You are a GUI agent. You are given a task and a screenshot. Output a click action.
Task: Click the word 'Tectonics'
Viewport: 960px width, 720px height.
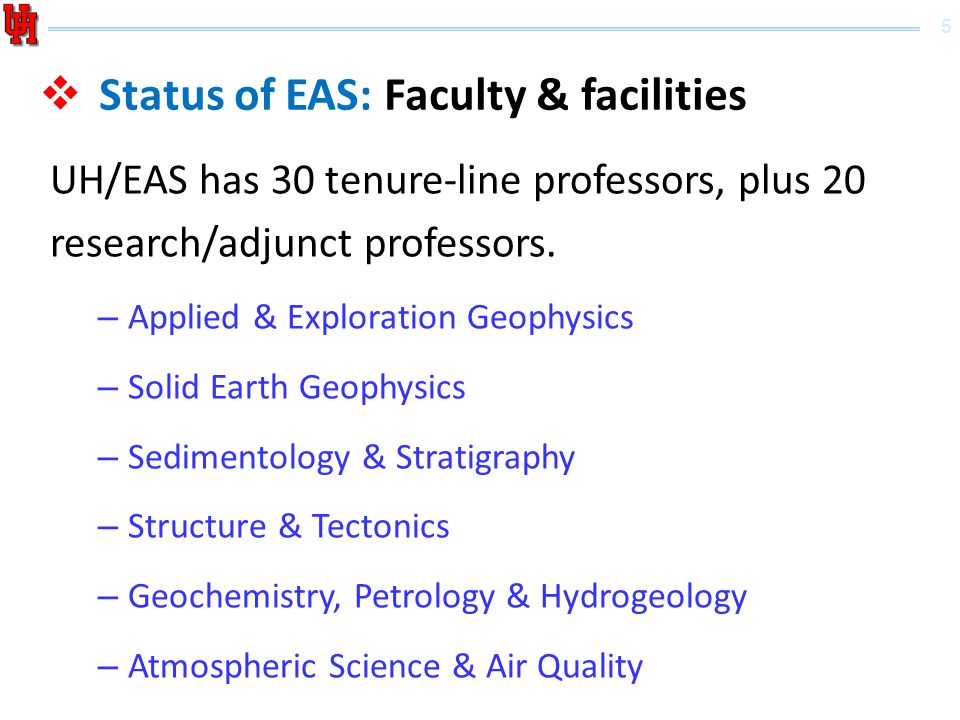381,527
